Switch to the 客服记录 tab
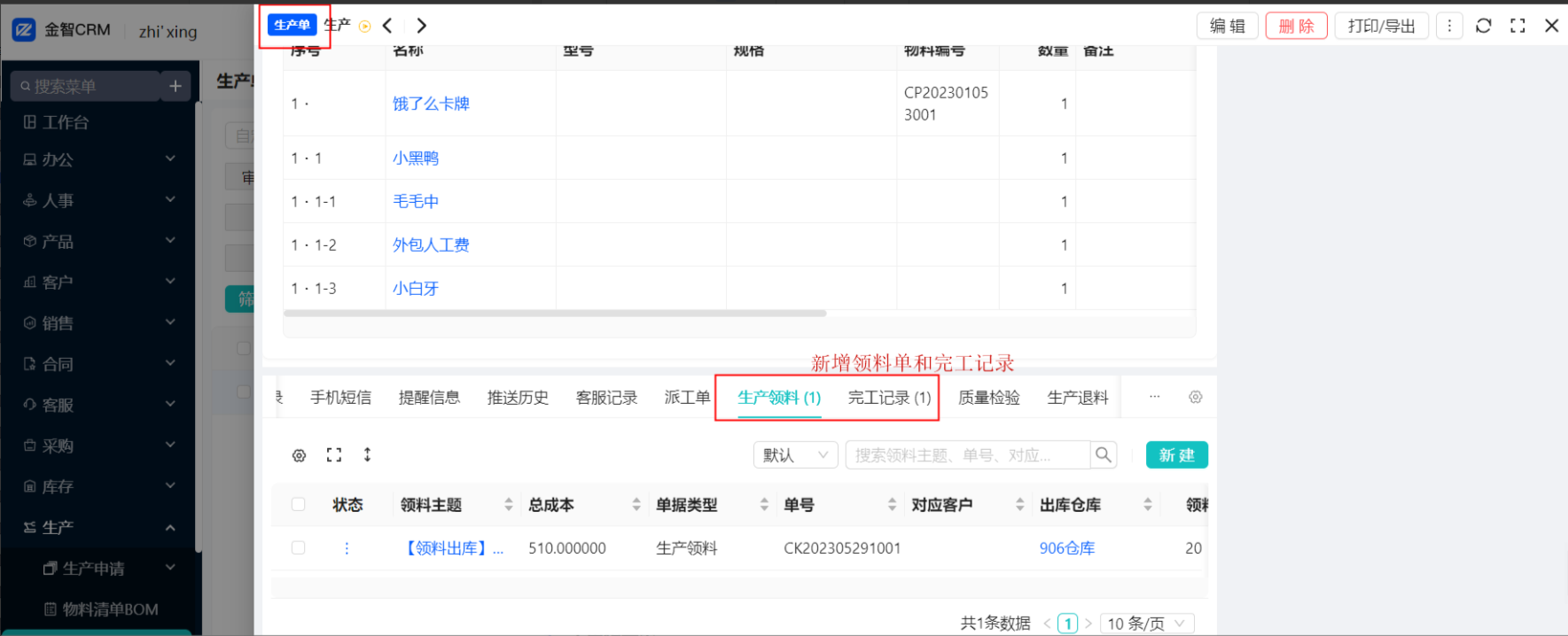 click(606, 398)
